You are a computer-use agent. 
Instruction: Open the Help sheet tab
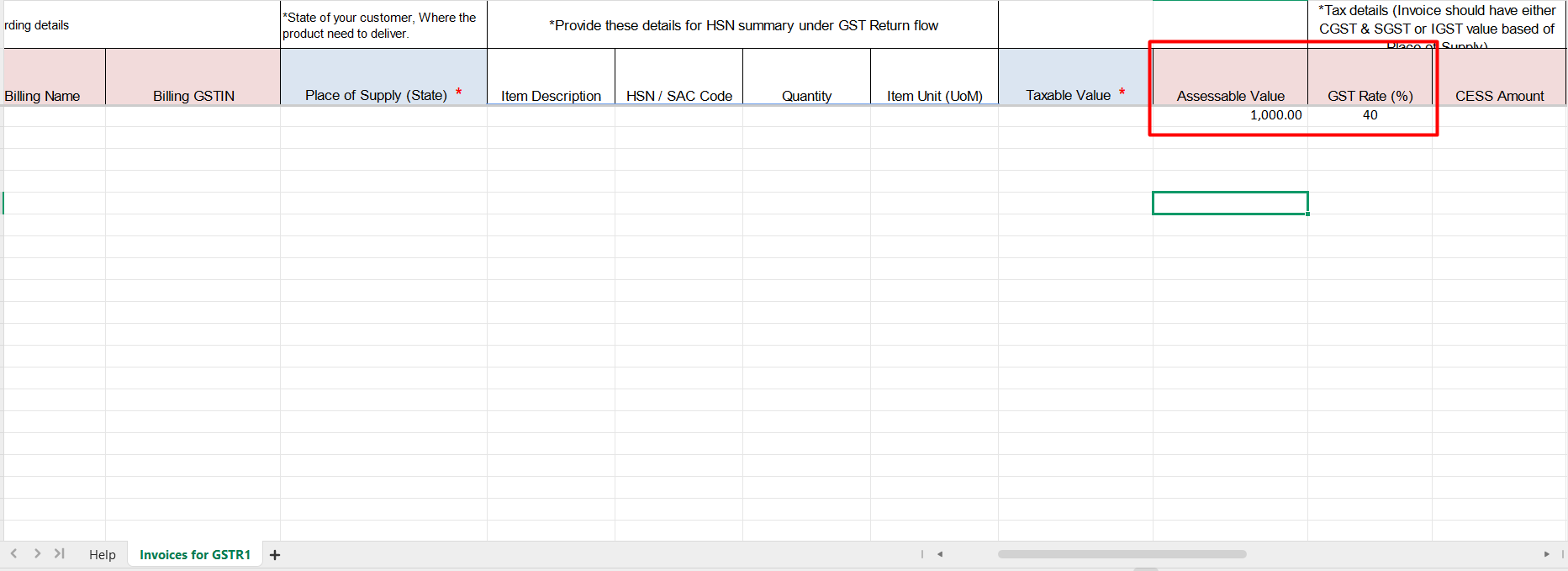pyautogui.click(x=102, y=555)
